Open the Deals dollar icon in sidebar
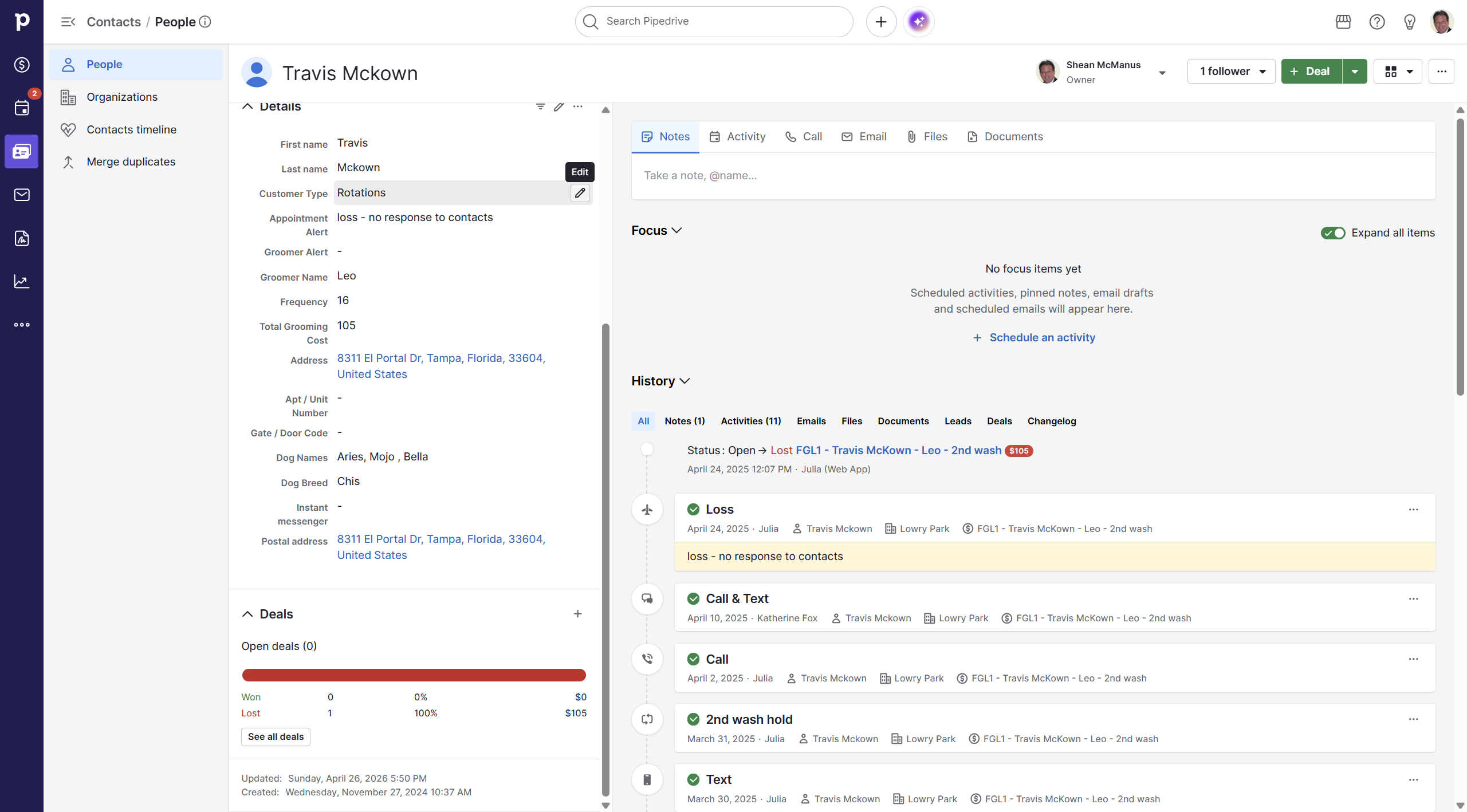 [22, 65]
